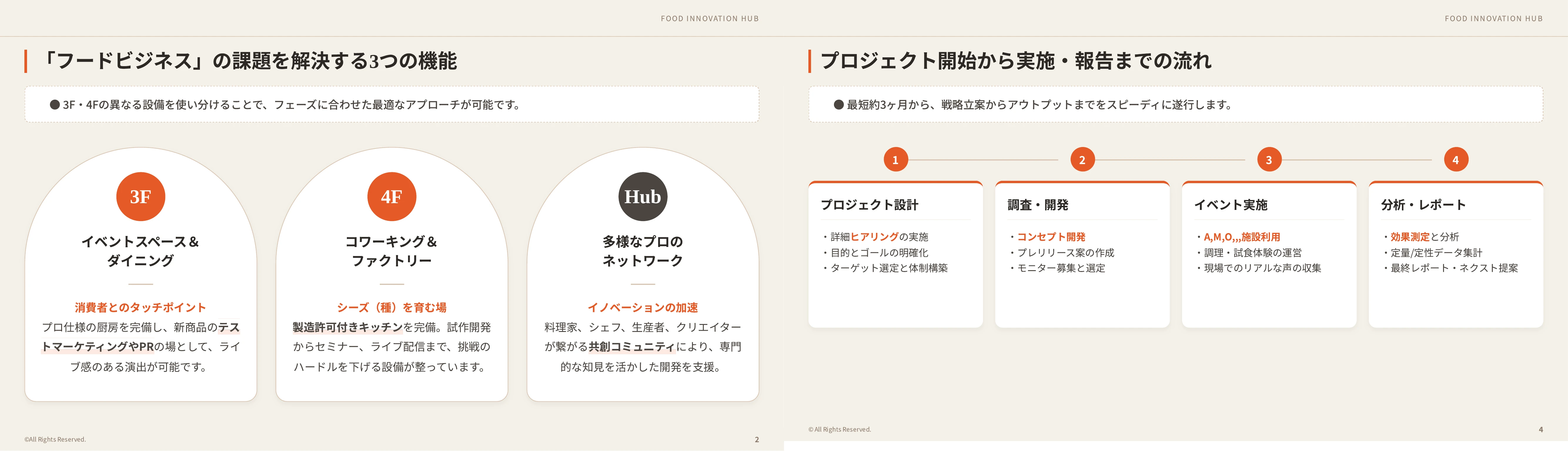Click the bullet dot before '3F・4Fの異なる設備'
The width and height of the screenshot is (1568, 451).
pyautogui.click(x=55, y=105)
